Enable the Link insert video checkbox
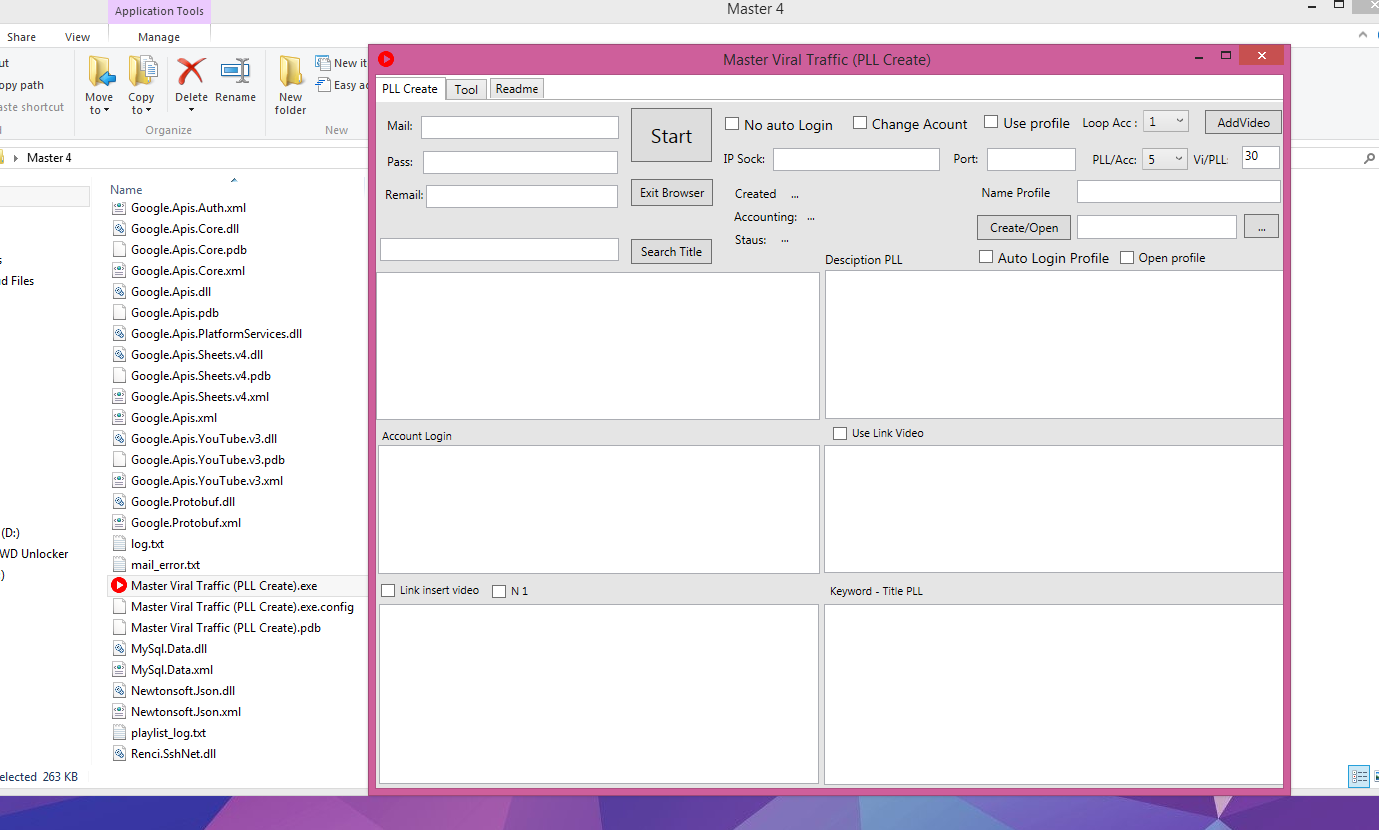The image size is (1379, 830). pyautogui.click(x=388, y=590)
